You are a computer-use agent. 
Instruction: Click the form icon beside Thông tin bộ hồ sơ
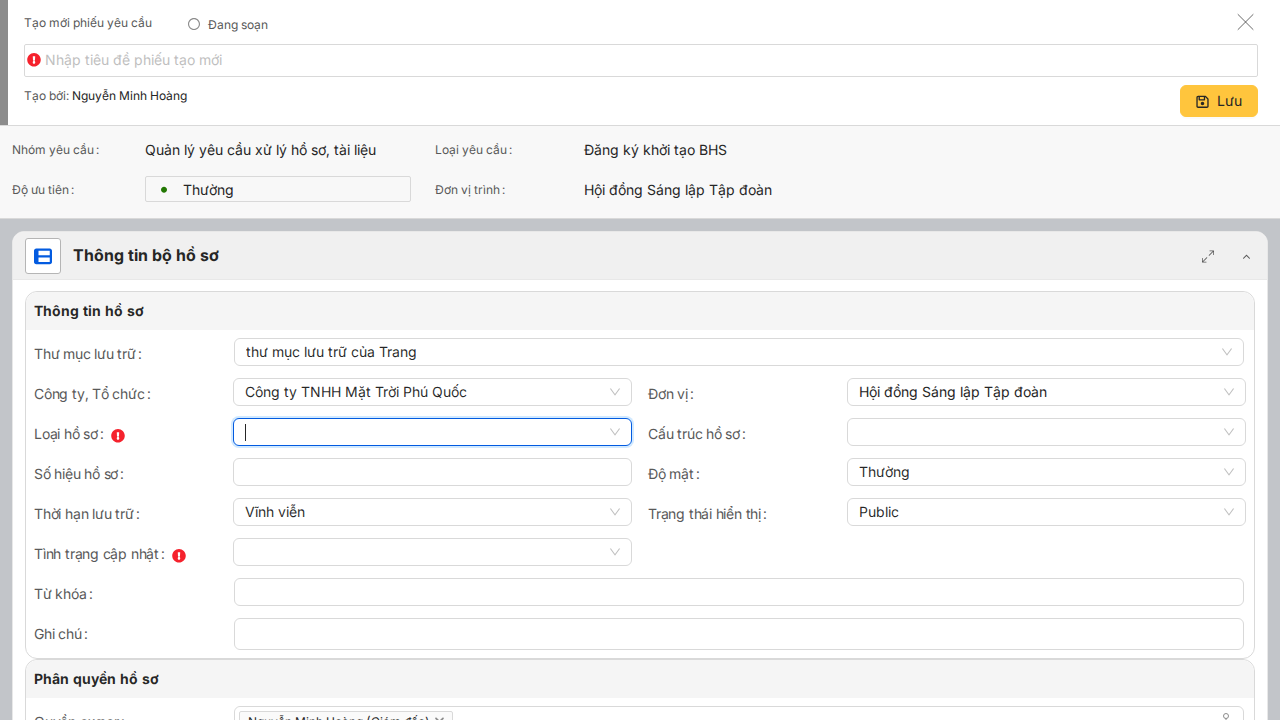(43, 256)
